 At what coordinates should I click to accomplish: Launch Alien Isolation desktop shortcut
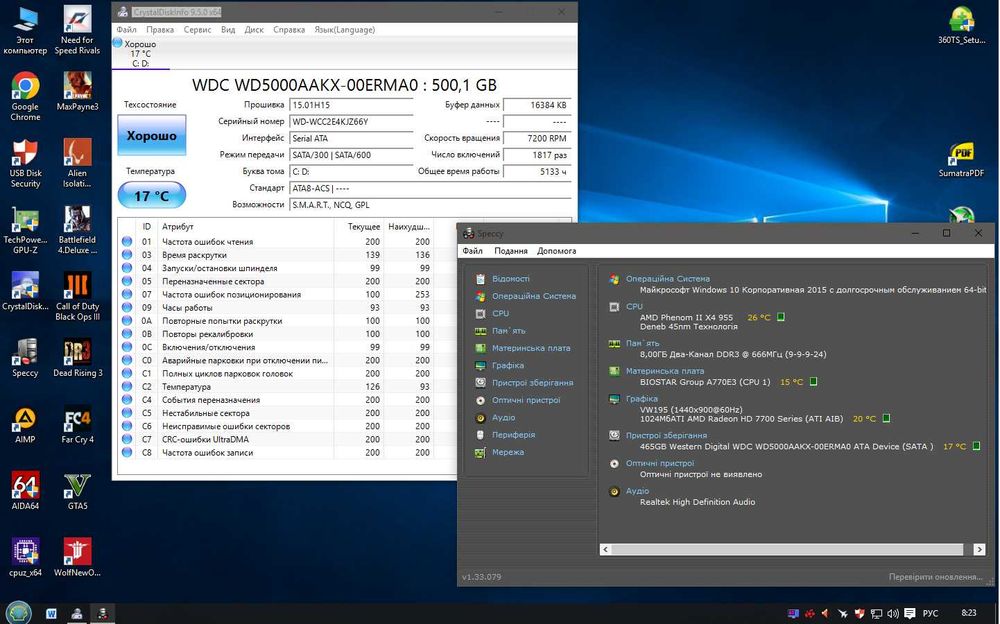(77, 163)
